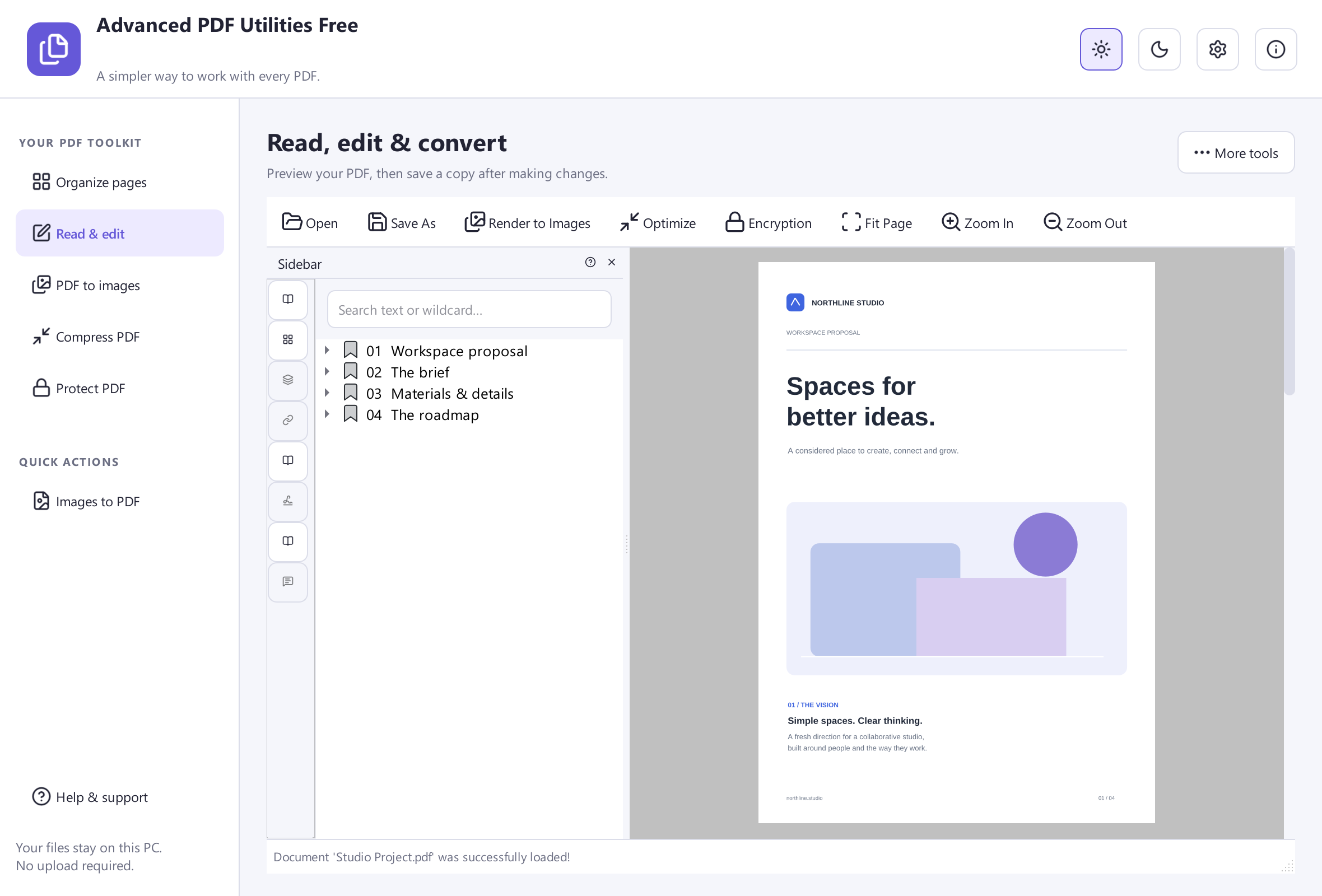Select PDF to images in the toolkit

(119, 285)
